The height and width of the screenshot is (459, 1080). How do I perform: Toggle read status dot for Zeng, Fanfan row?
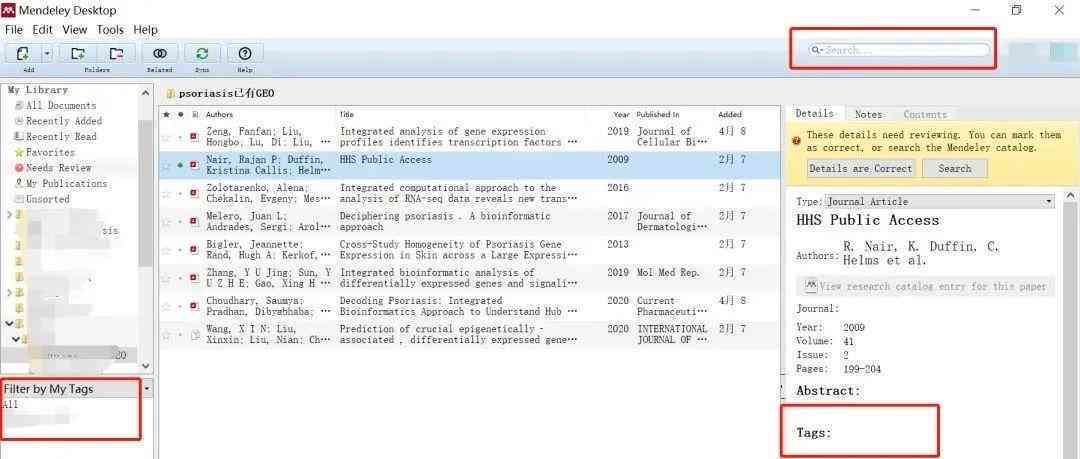click(x=180, y=137)
